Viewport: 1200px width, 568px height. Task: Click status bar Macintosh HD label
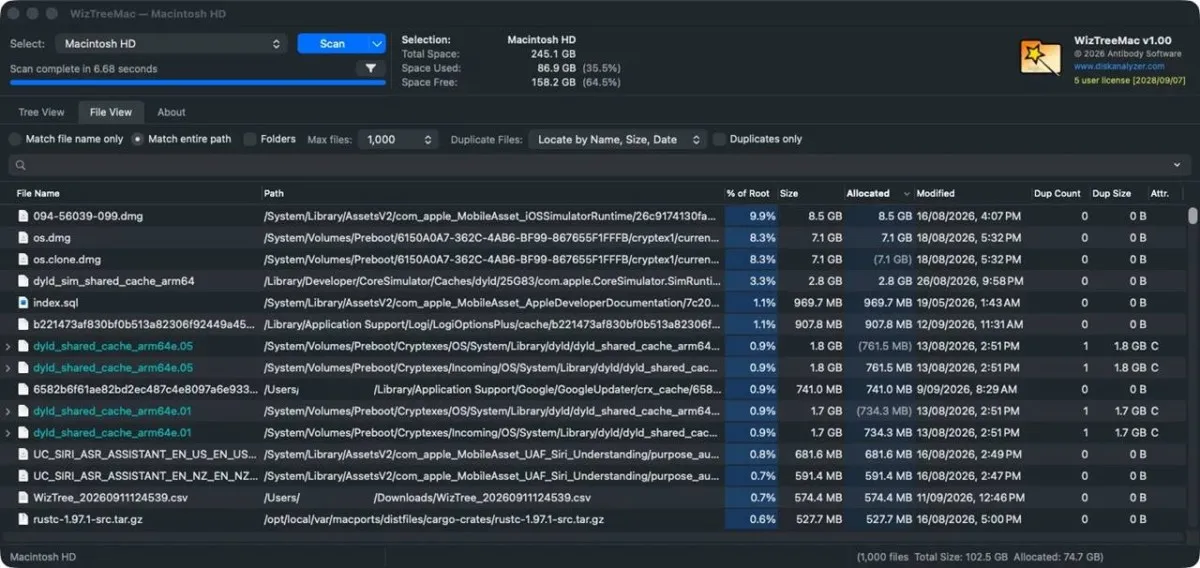[x=43, y=557]
